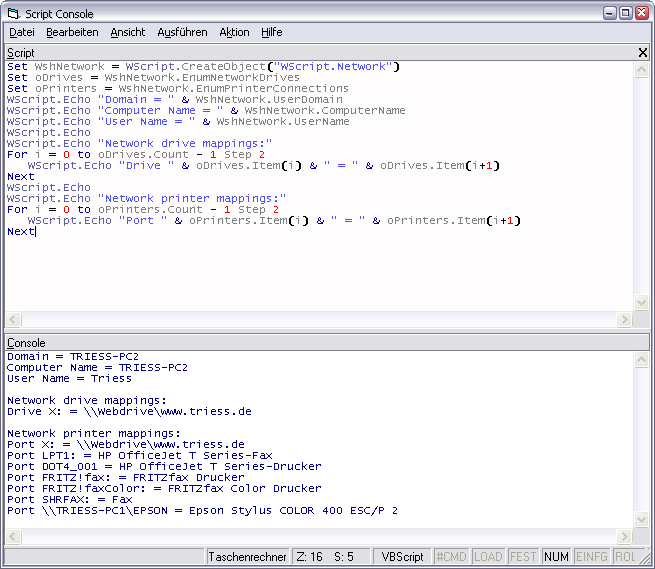Click the 'For i = 0 to oPrinters.Count' line
The width and height of the screenshot is (655, 569).
(x=143, y=209)
